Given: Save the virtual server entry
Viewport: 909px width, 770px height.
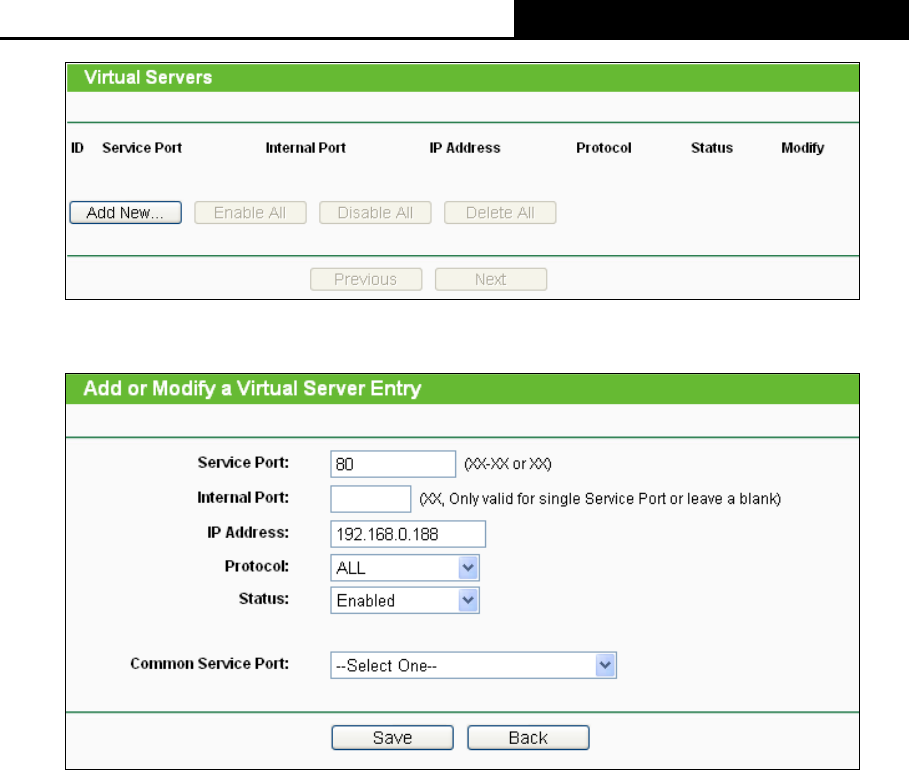Looking at the screenshot, I should [x=392, y=738].
